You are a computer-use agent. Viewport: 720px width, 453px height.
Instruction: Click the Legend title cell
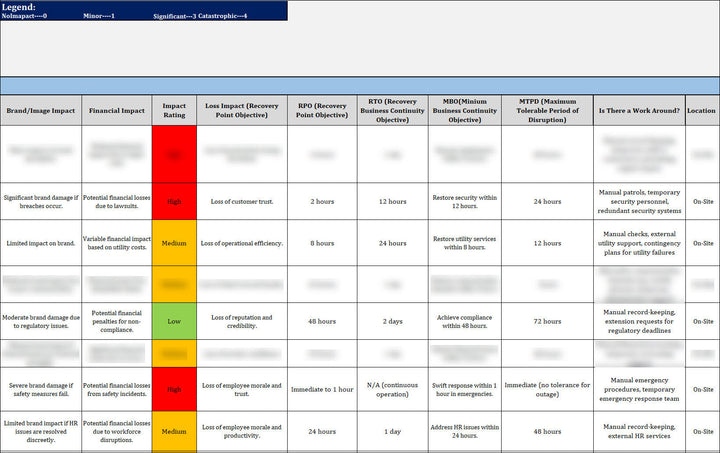tap(20, 7)
